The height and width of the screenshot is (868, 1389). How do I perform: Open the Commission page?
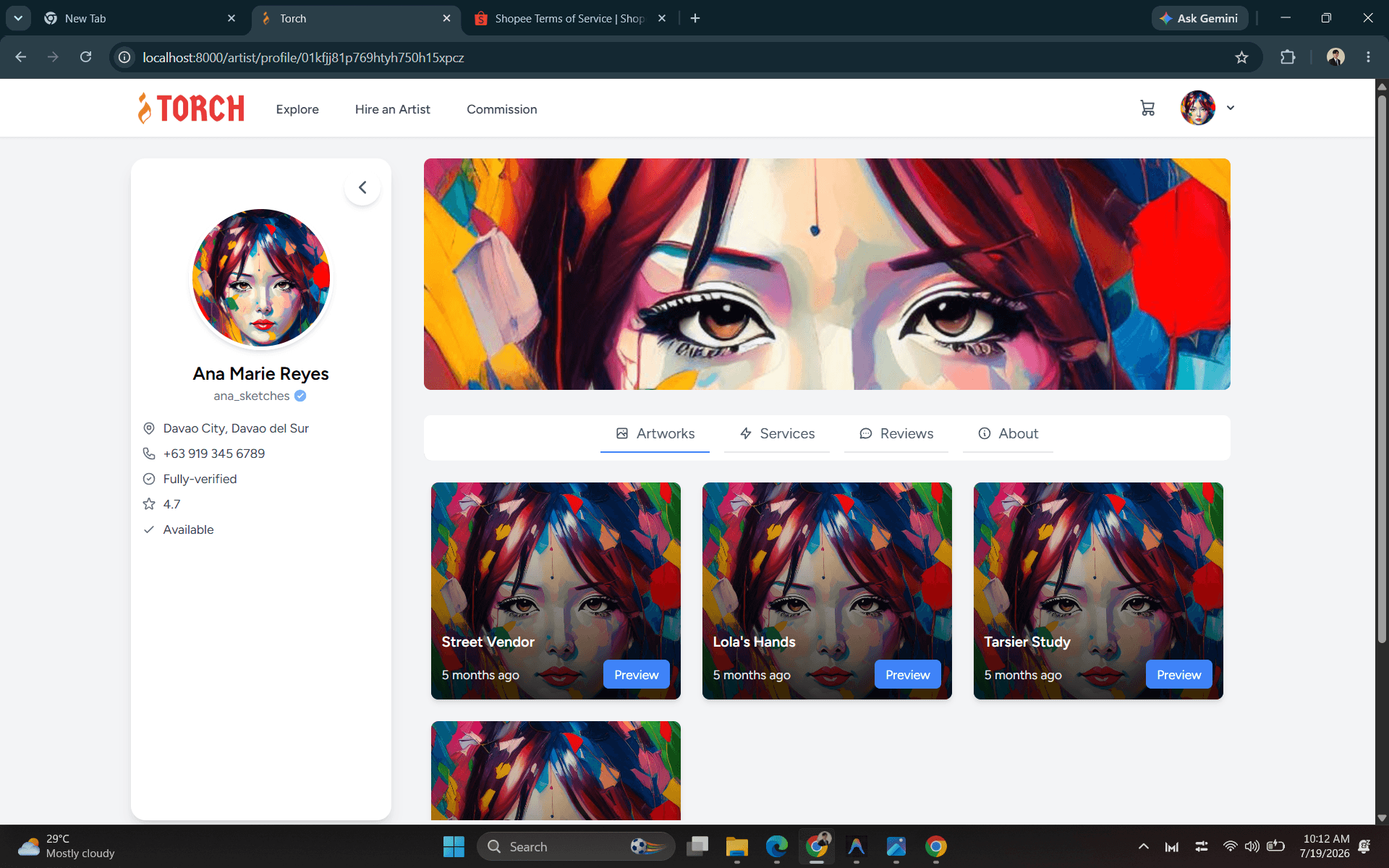tap(502, 109)
